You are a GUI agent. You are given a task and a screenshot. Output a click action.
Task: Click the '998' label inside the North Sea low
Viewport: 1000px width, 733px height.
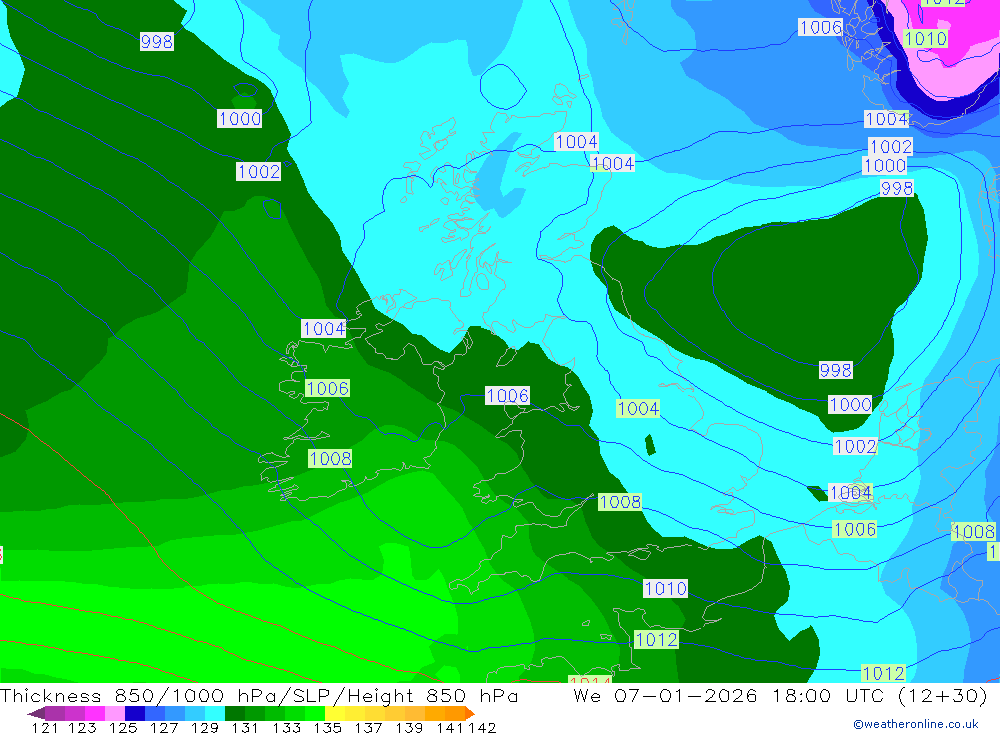[x=835, y=370]
